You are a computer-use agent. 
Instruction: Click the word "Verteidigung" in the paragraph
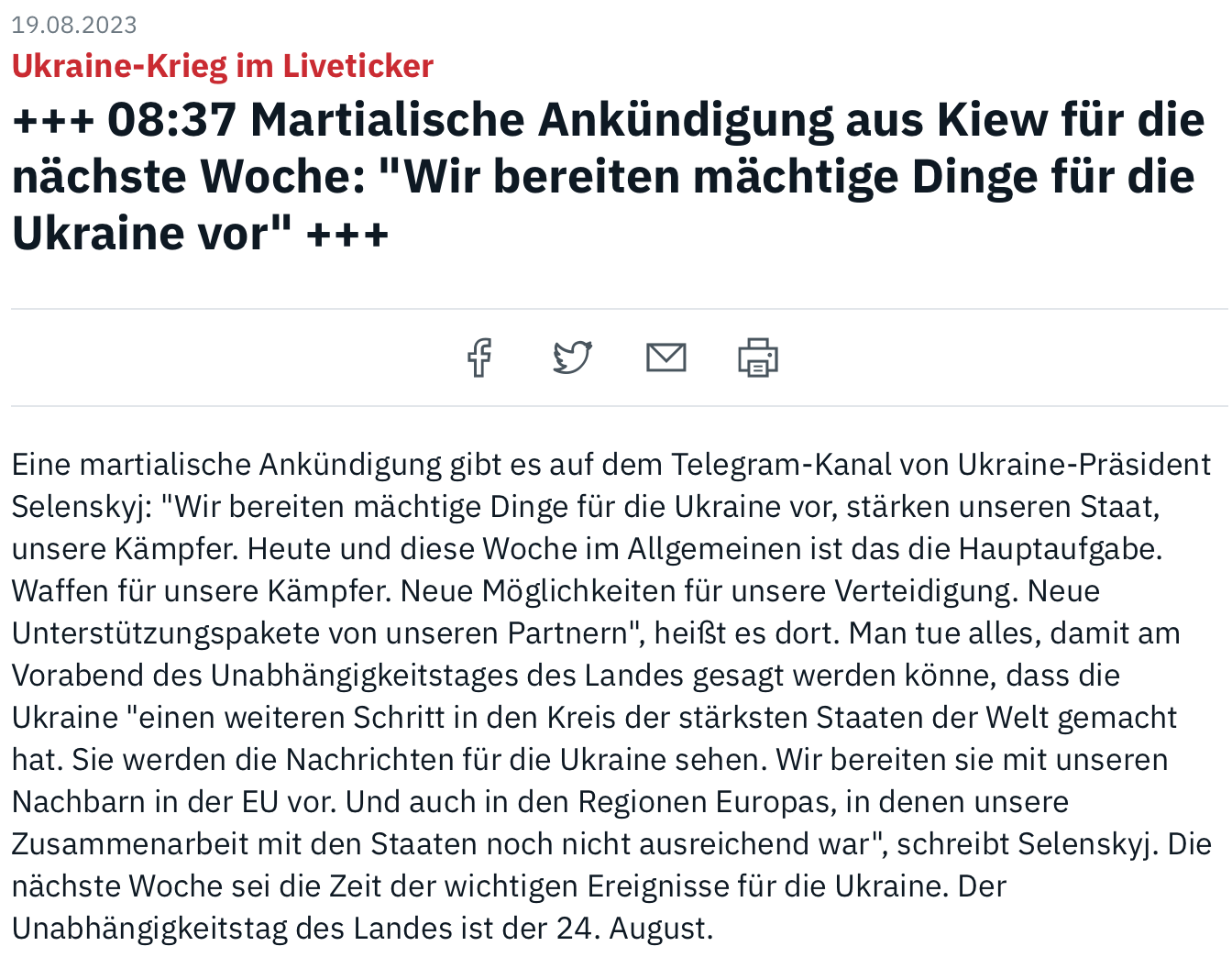coord(924,591)
